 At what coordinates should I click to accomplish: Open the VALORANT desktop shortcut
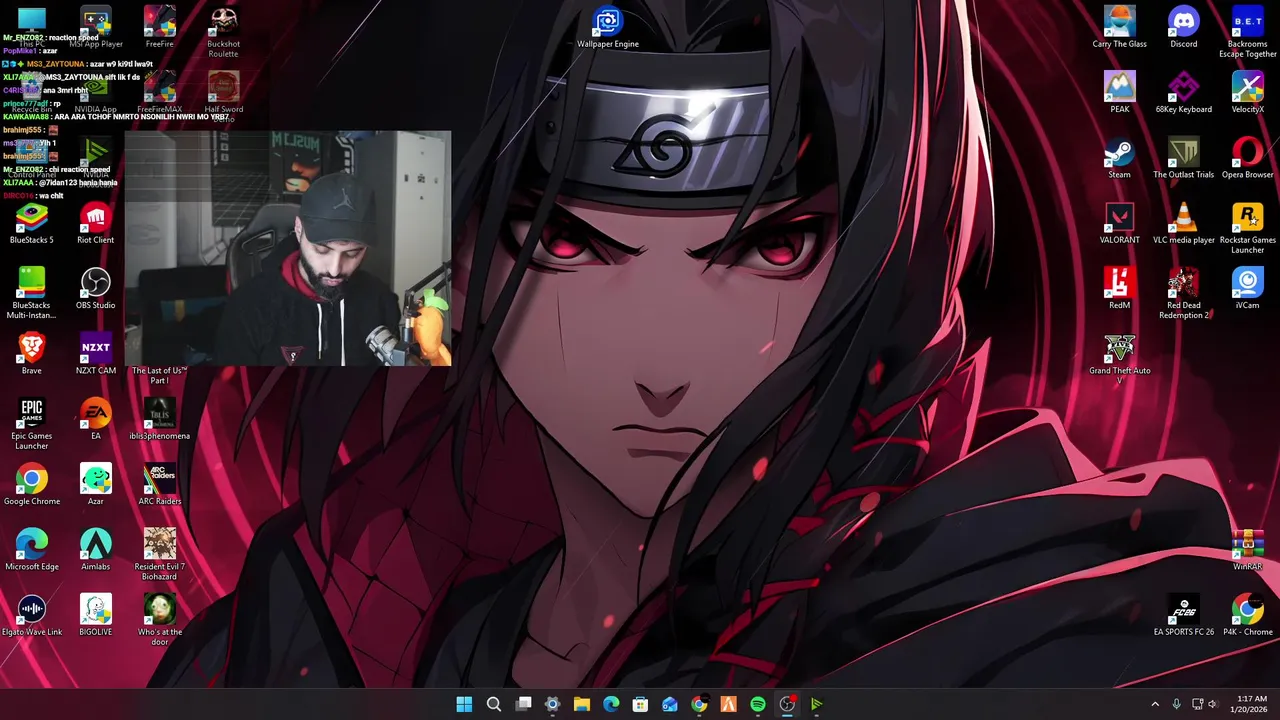pyautogui.click(x=1119, y=225)
